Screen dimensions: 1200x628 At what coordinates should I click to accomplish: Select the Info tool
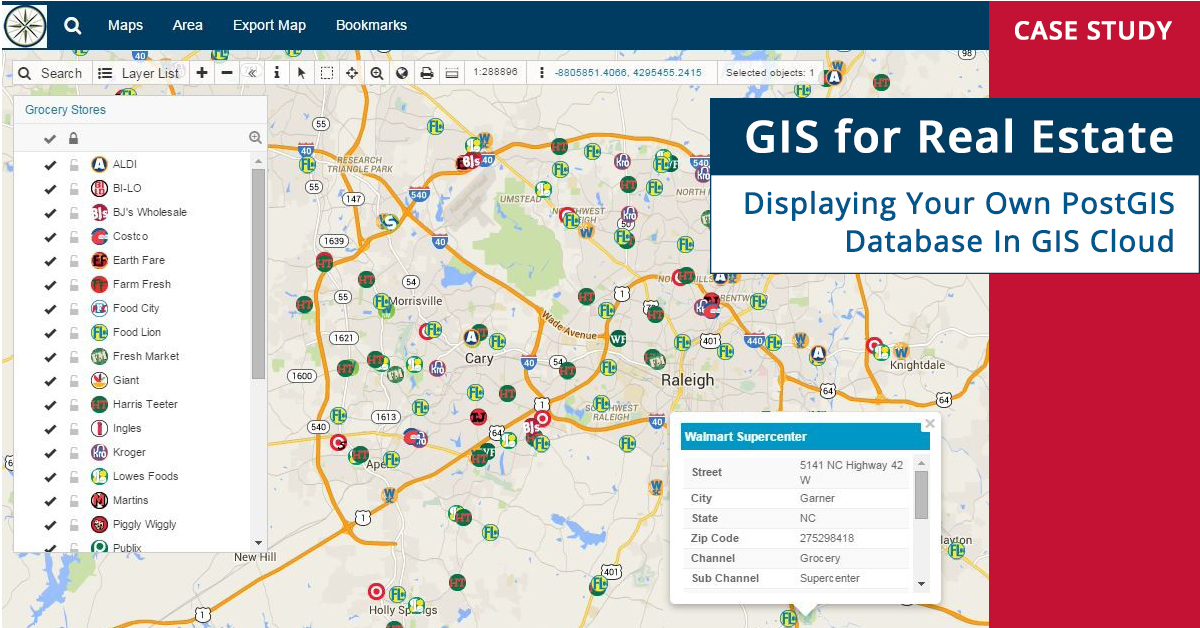pyautogui.click(x=277, y=73)
